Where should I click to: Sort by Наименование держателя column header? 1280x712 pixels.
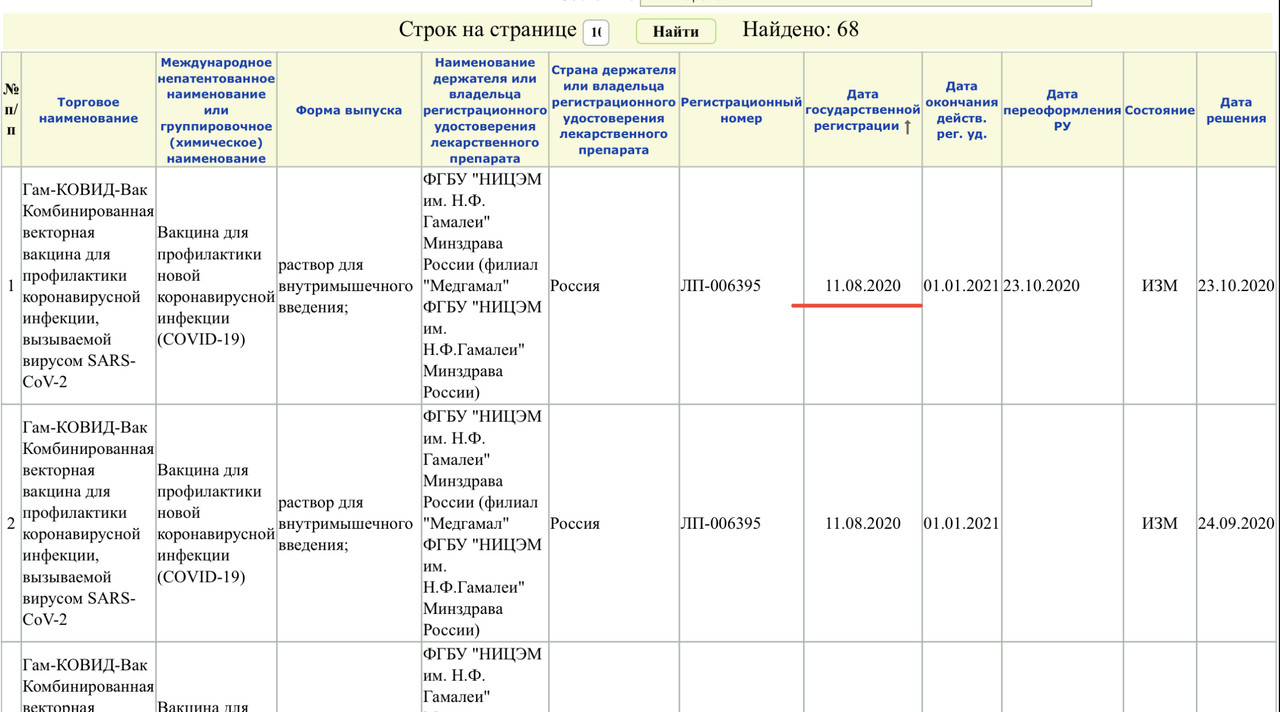coord(485,110)
